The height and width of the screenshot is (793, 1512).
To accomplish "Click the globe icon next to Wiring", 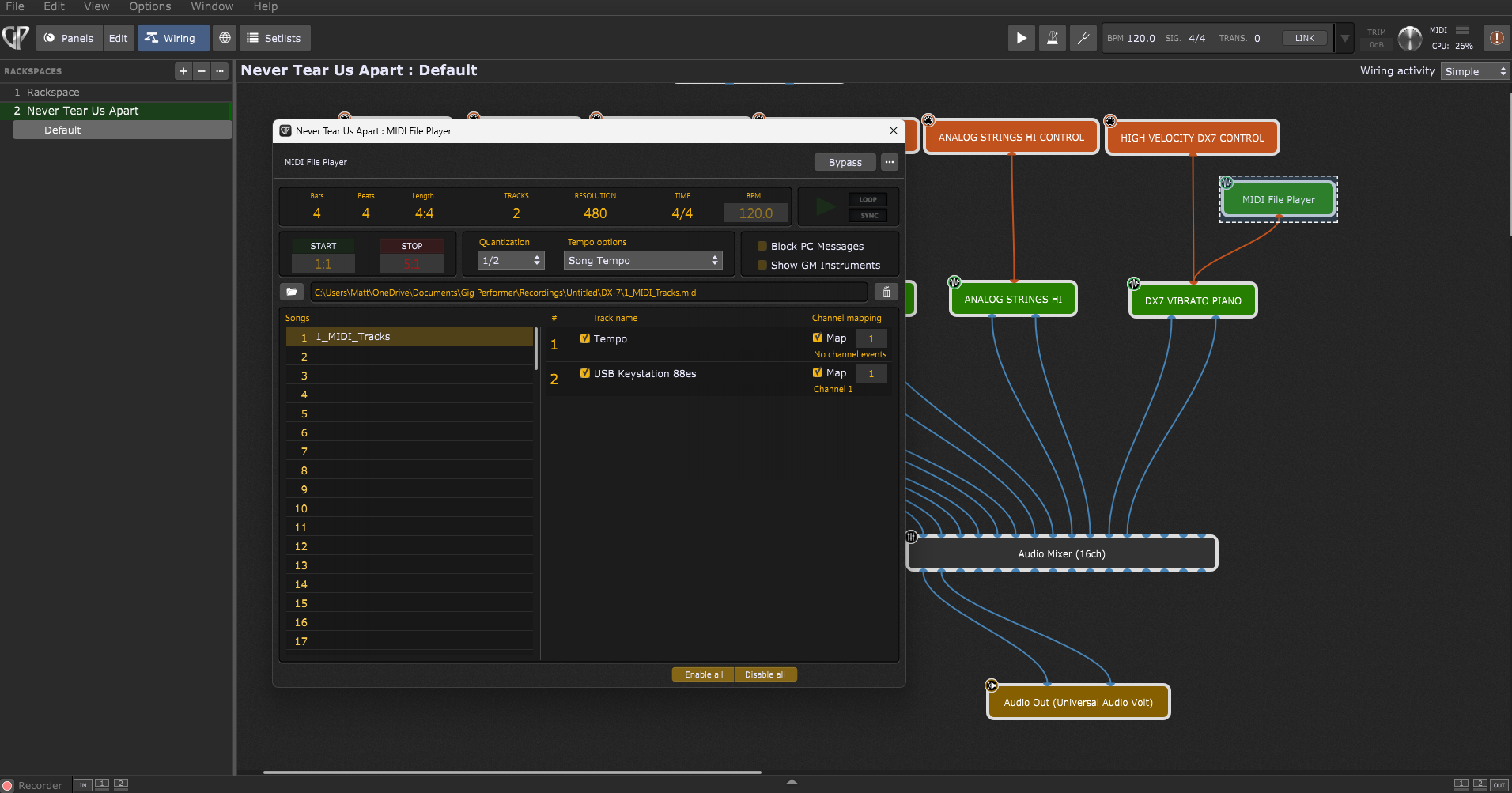I will [x=225, y=38].
